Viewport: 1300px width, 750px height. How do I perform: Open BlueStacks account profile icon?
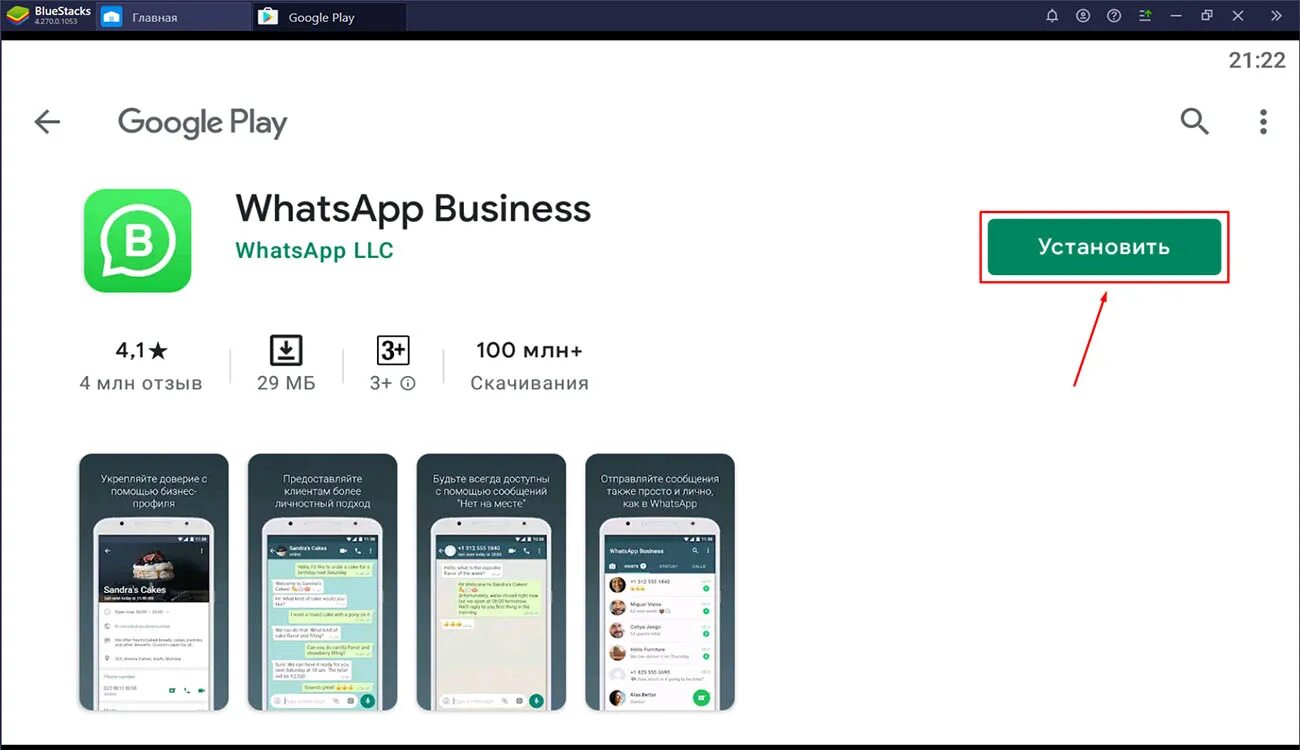tap(1083, 16)
